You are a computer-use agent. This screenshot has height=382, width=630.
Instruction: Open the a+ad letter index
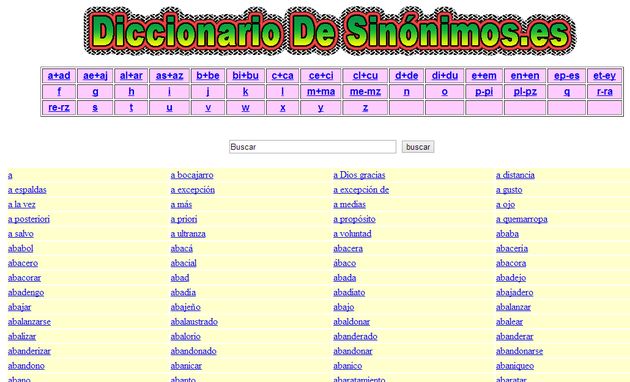coord(59,76)
